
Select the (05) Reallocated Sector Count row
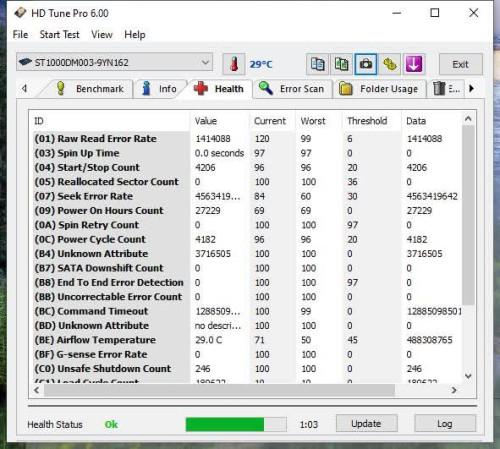tap(246, 181)
